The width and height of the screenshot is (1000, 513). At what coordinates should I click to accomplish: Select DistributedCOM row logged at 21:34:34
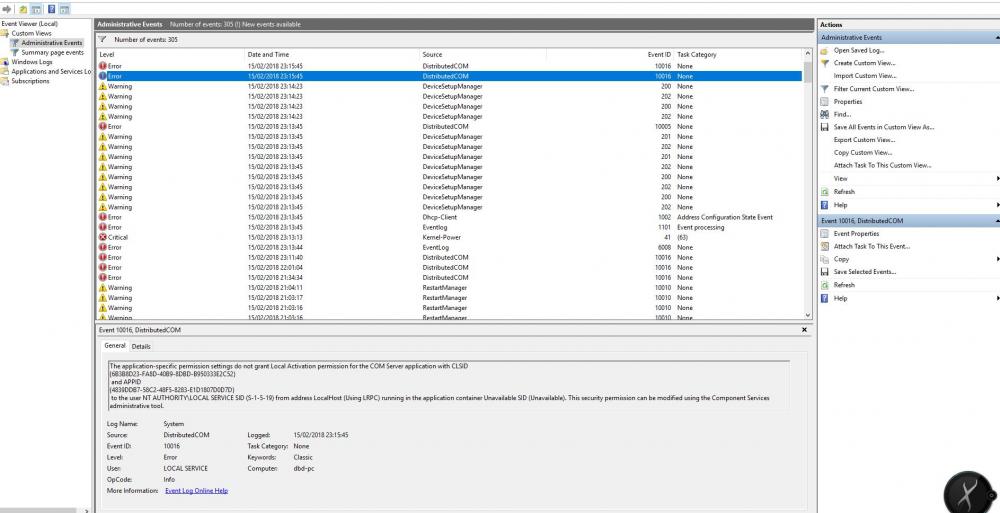pos(450,278)
